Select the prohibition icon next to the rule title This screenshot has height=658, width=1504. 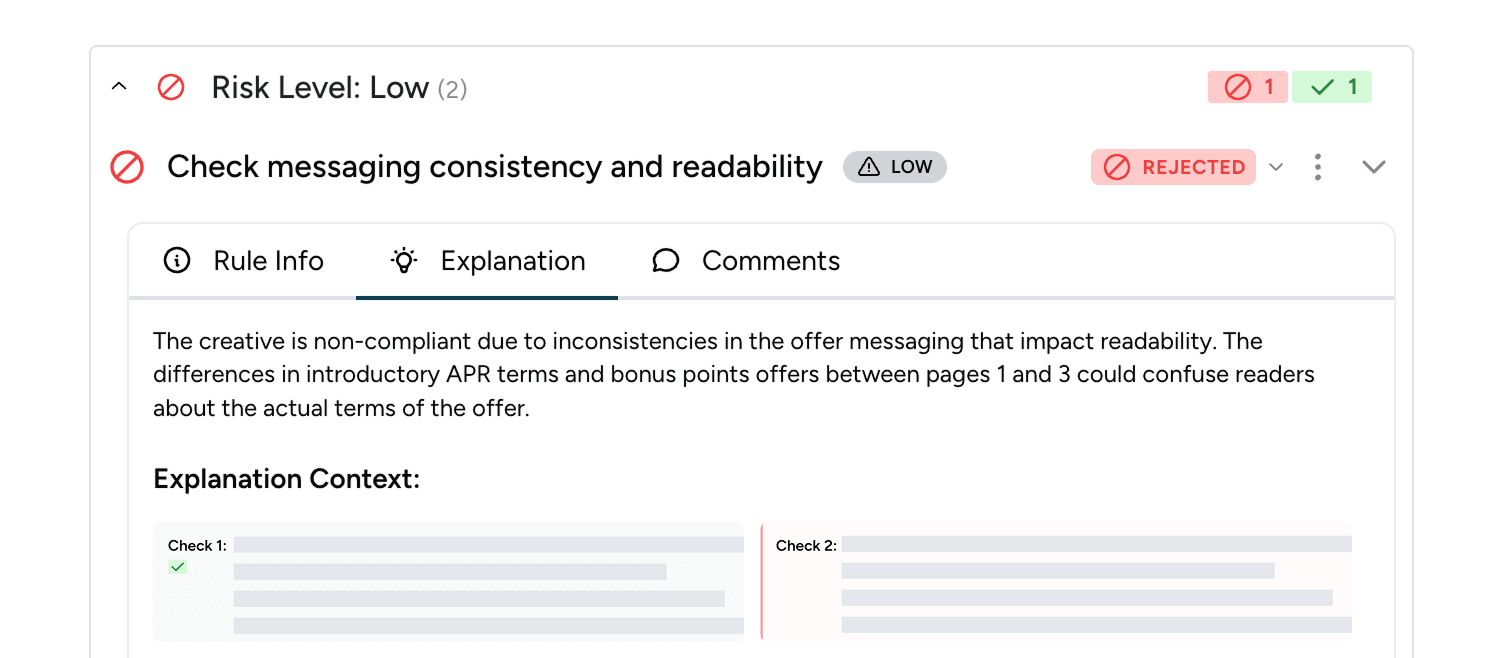pos(127,167)
